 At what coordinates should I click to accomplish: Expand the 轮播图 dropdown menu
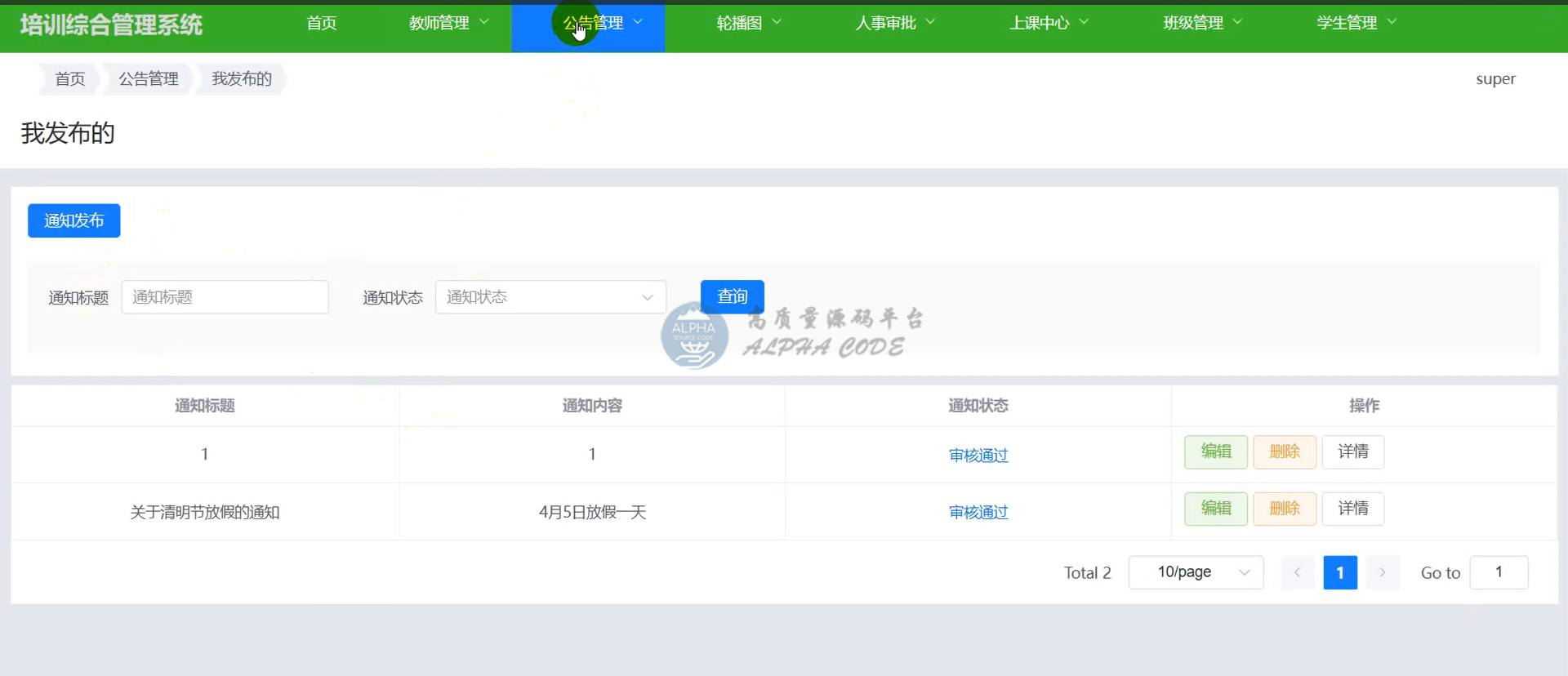coord(748,23)
